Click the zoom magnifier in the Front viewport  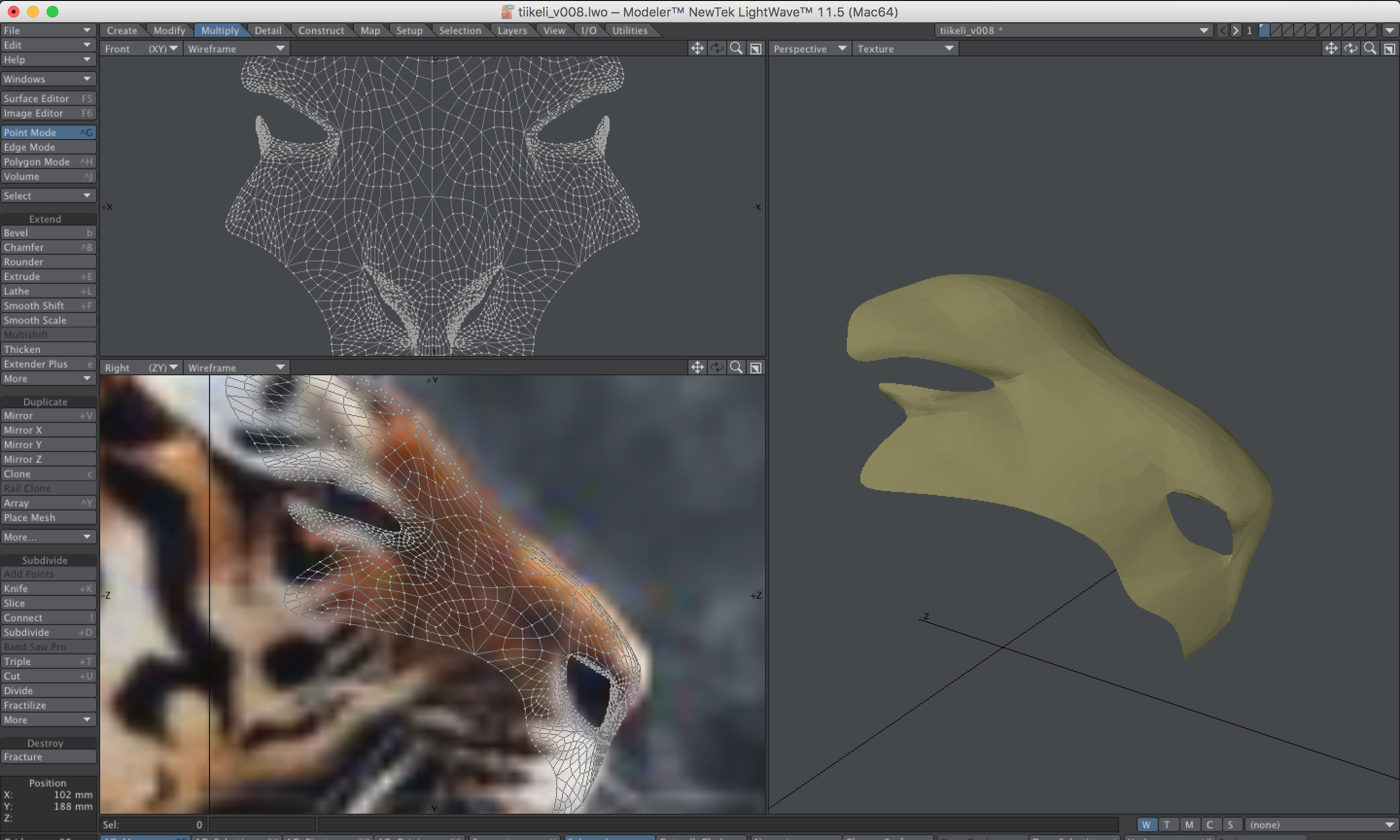[x=736, y=49]
